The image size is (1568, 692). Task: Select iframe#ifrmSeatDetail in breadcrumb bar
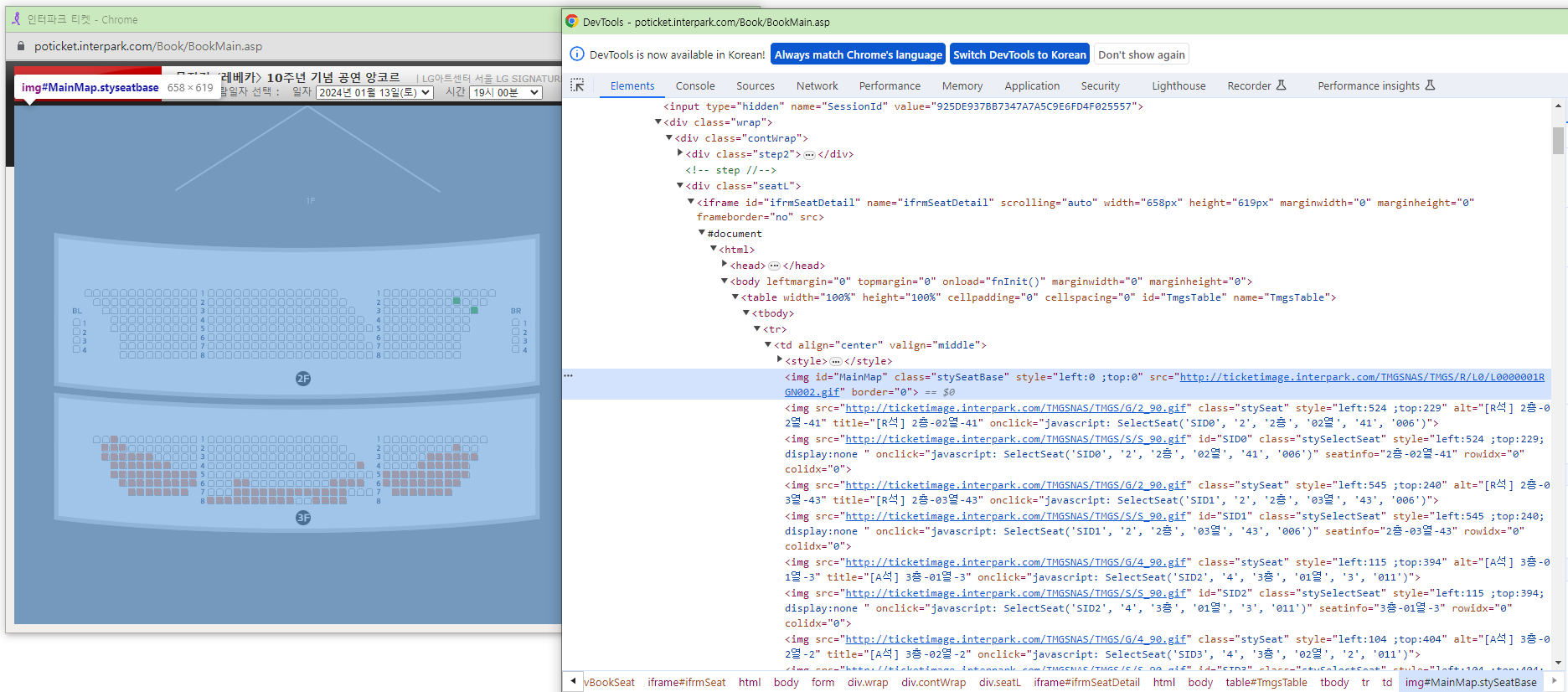point(1086,682)
